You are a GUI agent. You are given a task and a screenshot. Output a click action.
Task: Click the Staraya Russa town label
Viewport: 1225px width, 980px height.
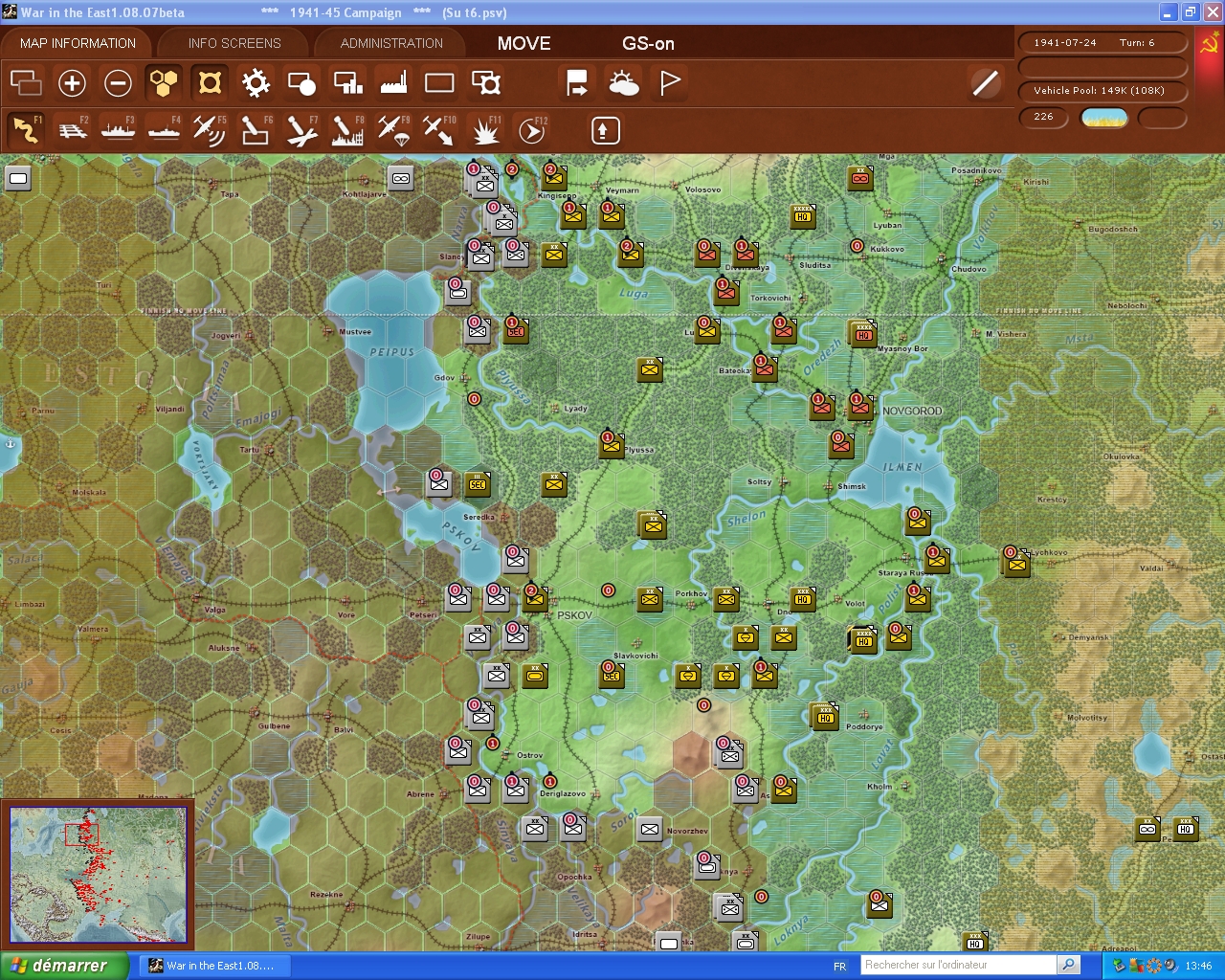pyautogui.click(x=901, y=572)
